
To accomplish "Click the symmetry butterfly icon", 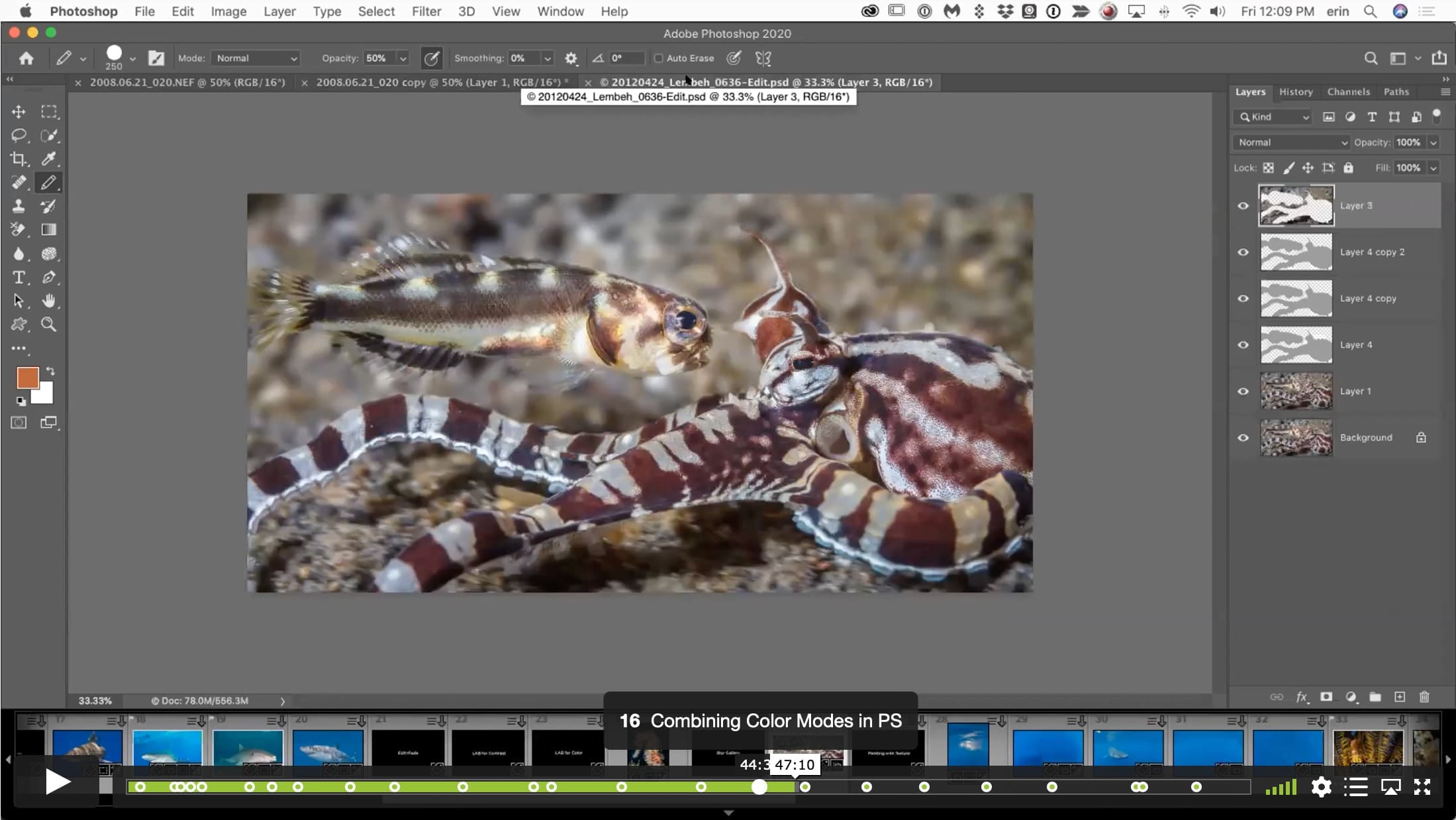I will click(763, 58).
